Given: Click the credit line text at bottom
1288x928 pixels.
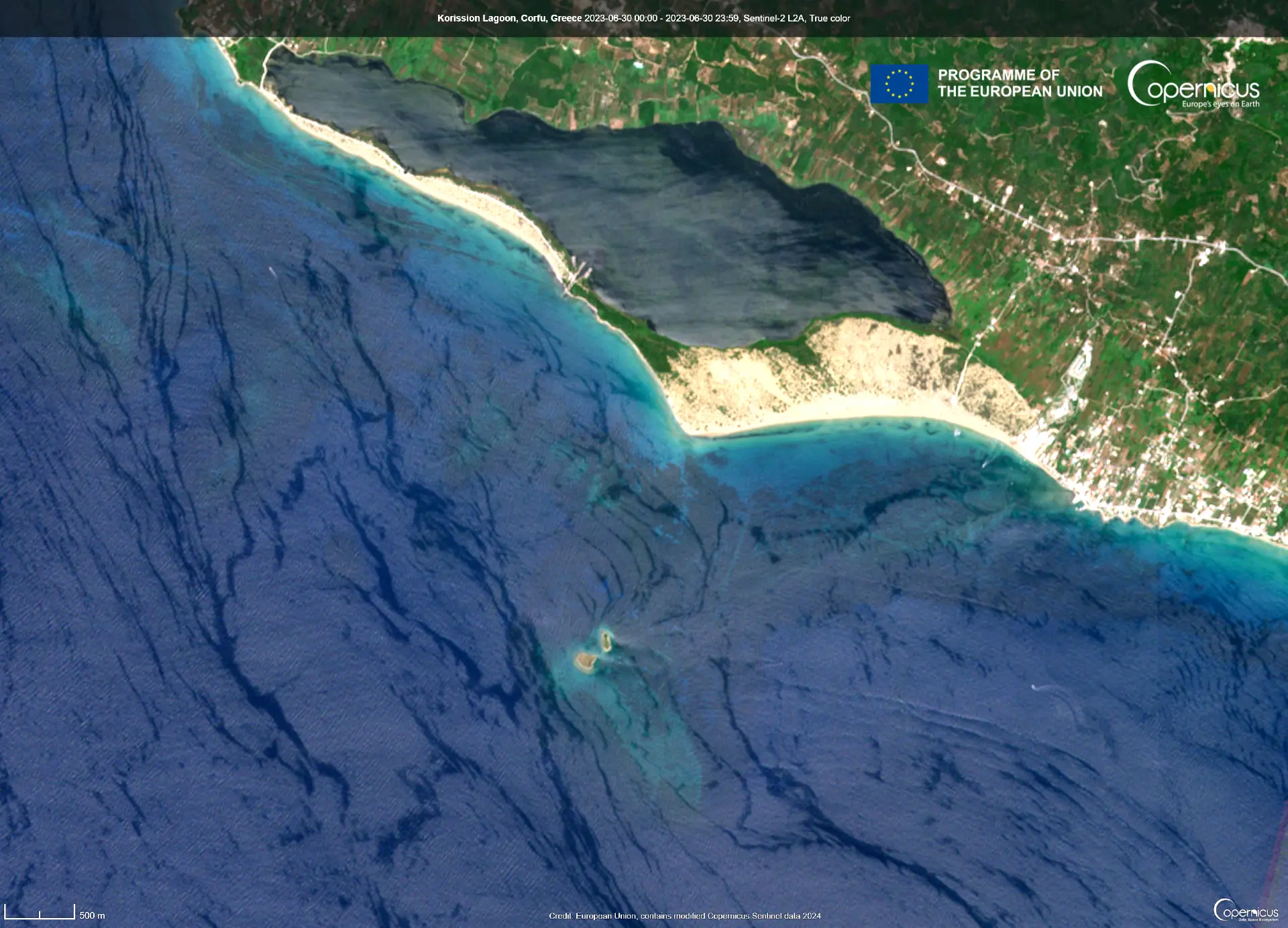Looking at the screenshot, I should (x=684, y=915).
